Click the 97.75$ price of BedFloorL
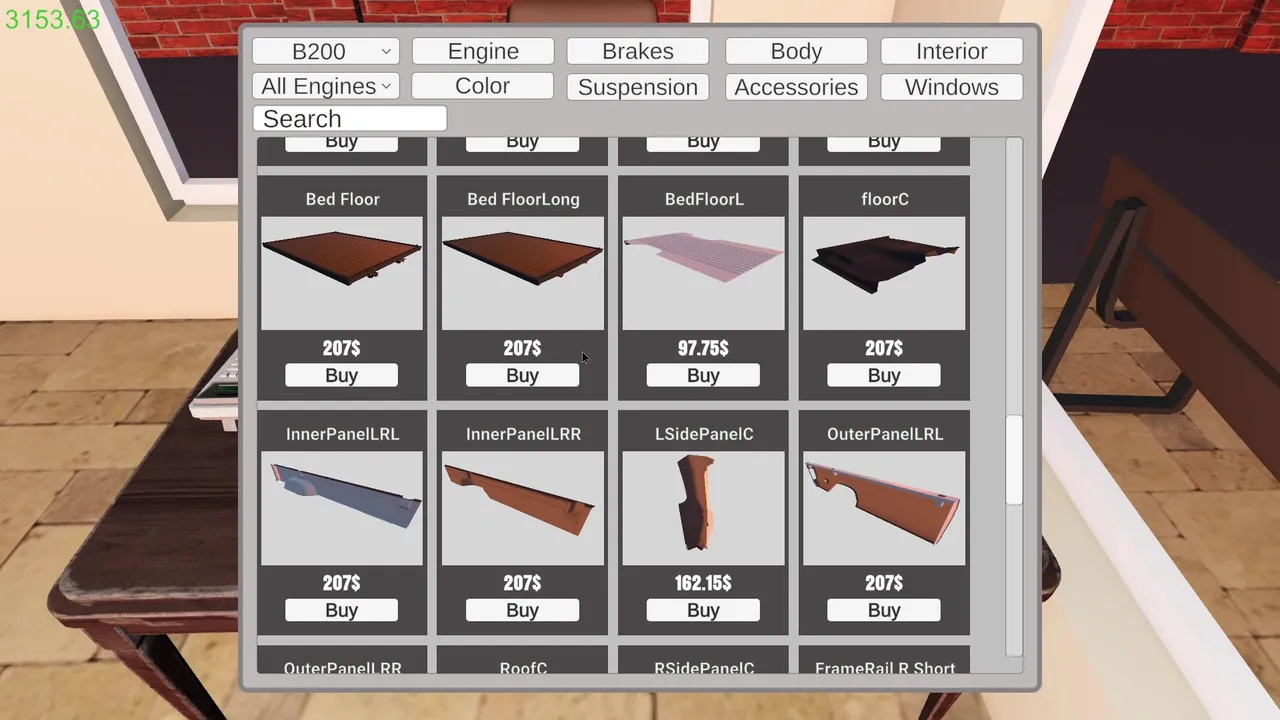This screenshot has height=720, width=1280. pyautogui.click(x=703, y=348)
